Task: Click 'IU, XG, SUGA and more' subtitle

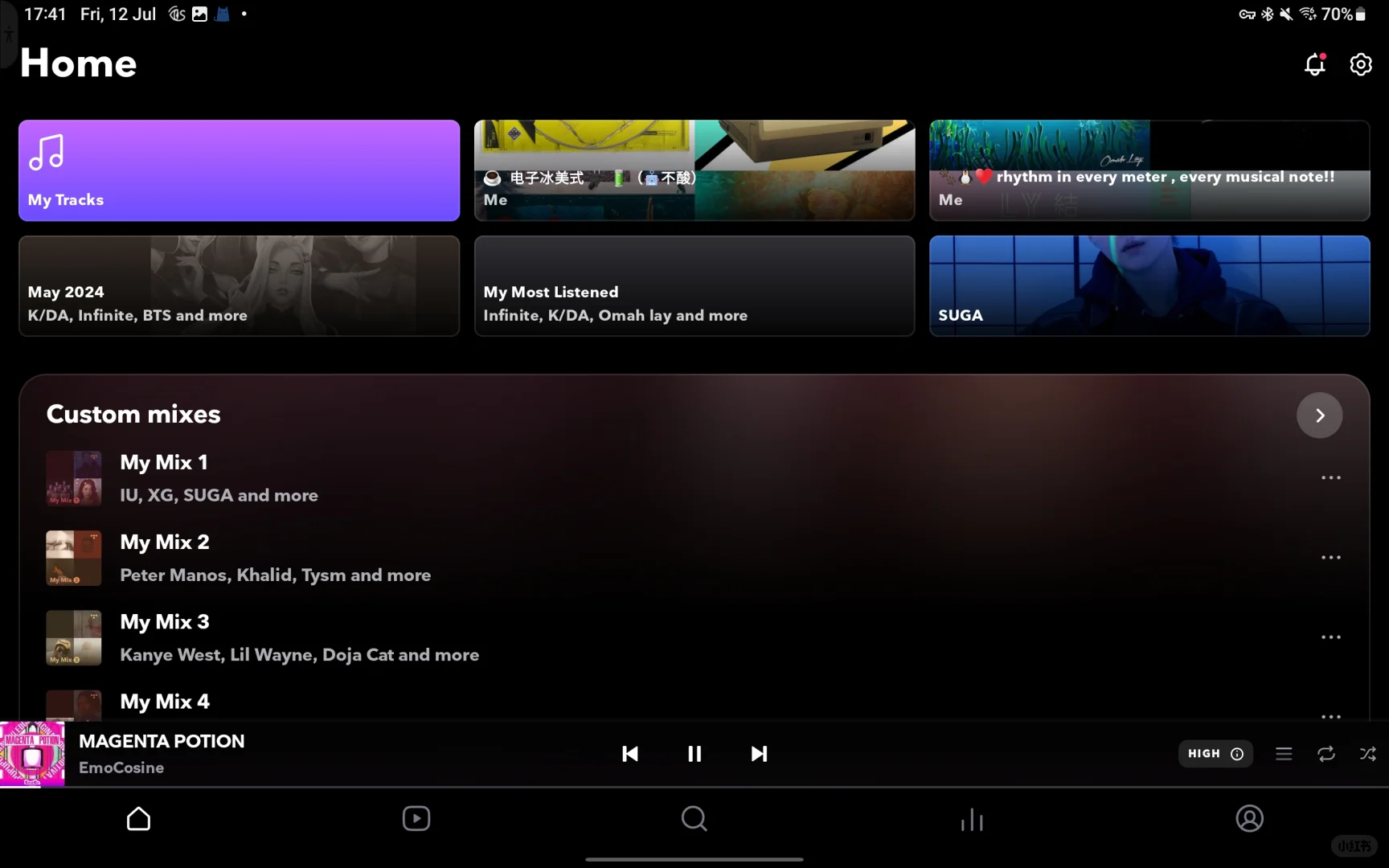Action: [x=219, y=495]
